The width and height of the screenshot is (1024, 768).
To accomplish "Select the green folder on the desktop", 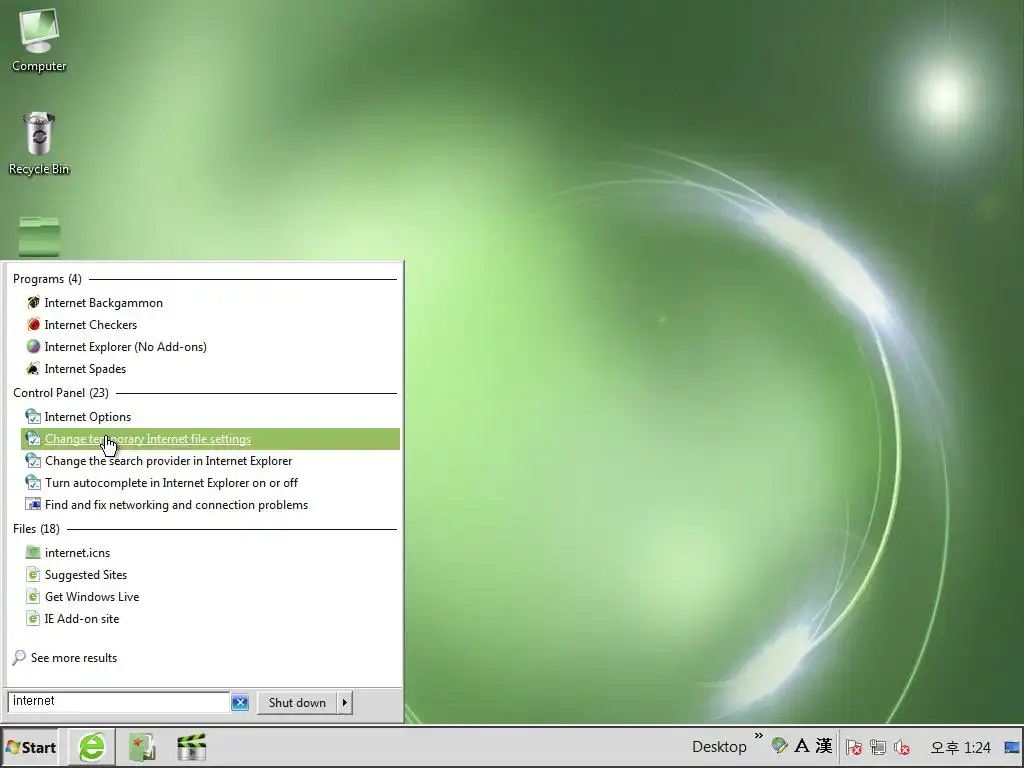I will 39,236.
